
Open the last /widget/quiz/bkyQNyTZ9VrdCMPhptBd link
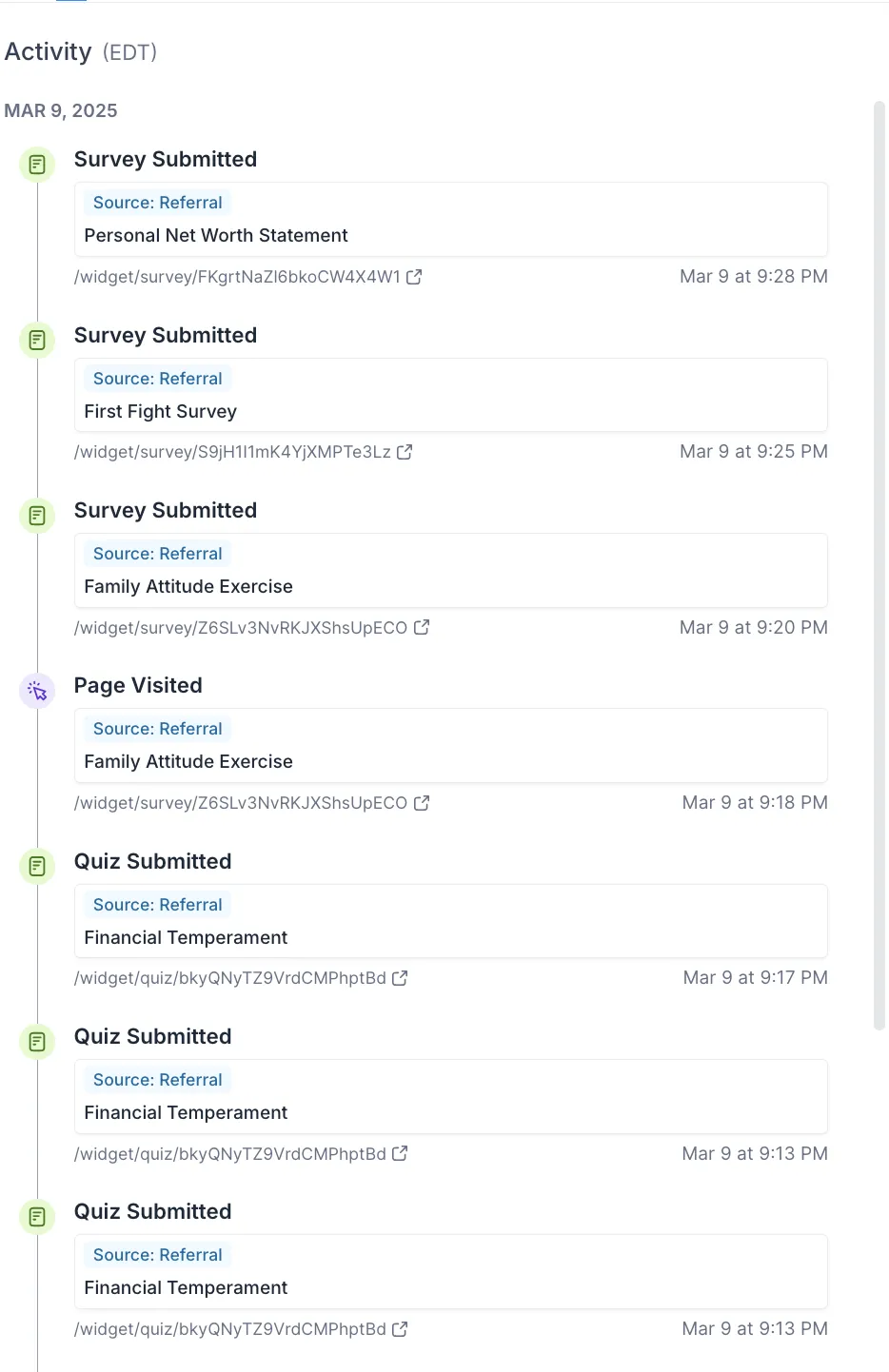point(230,1329)
